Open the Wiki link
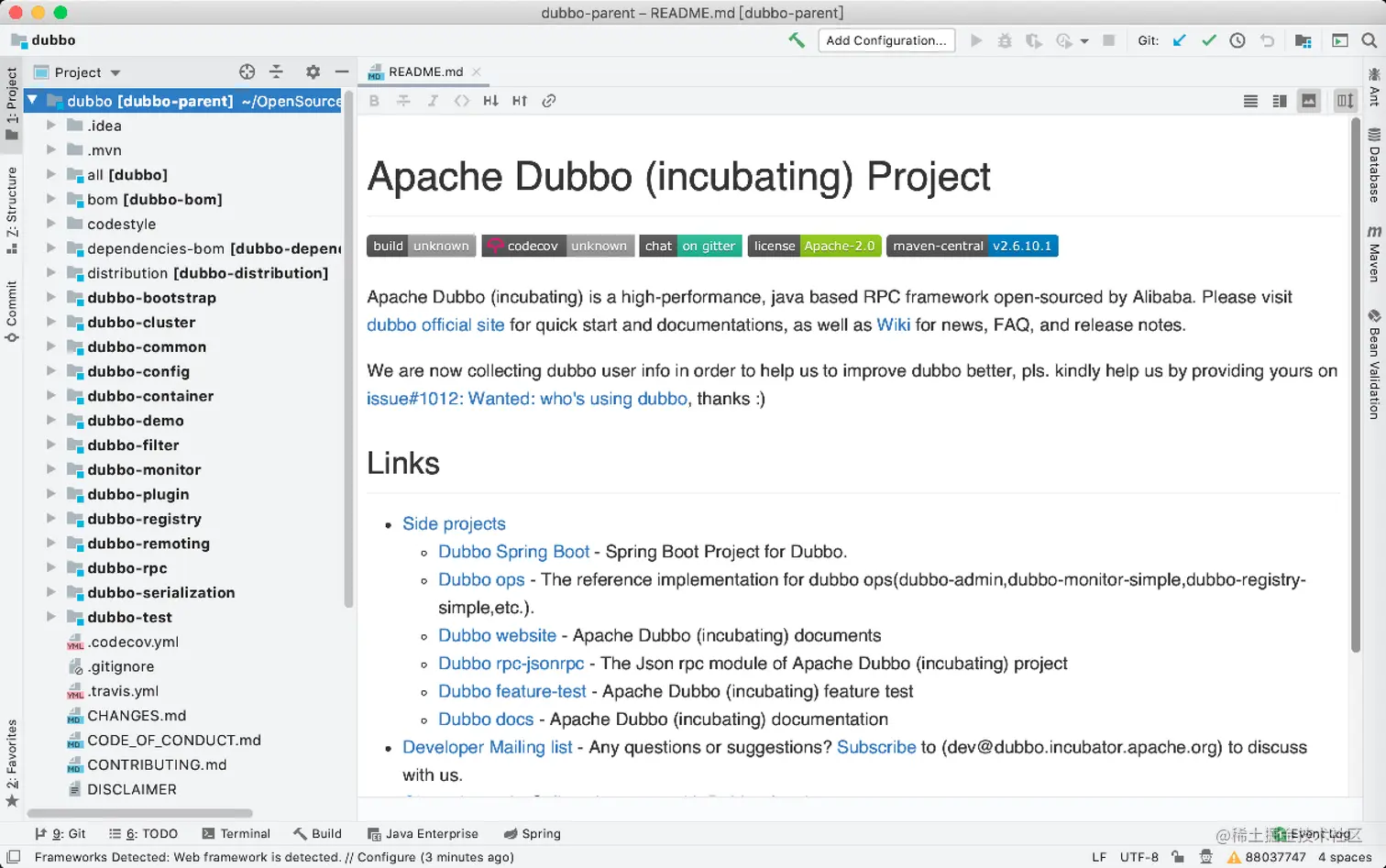 pyautogui.click(x=893, y=324)
